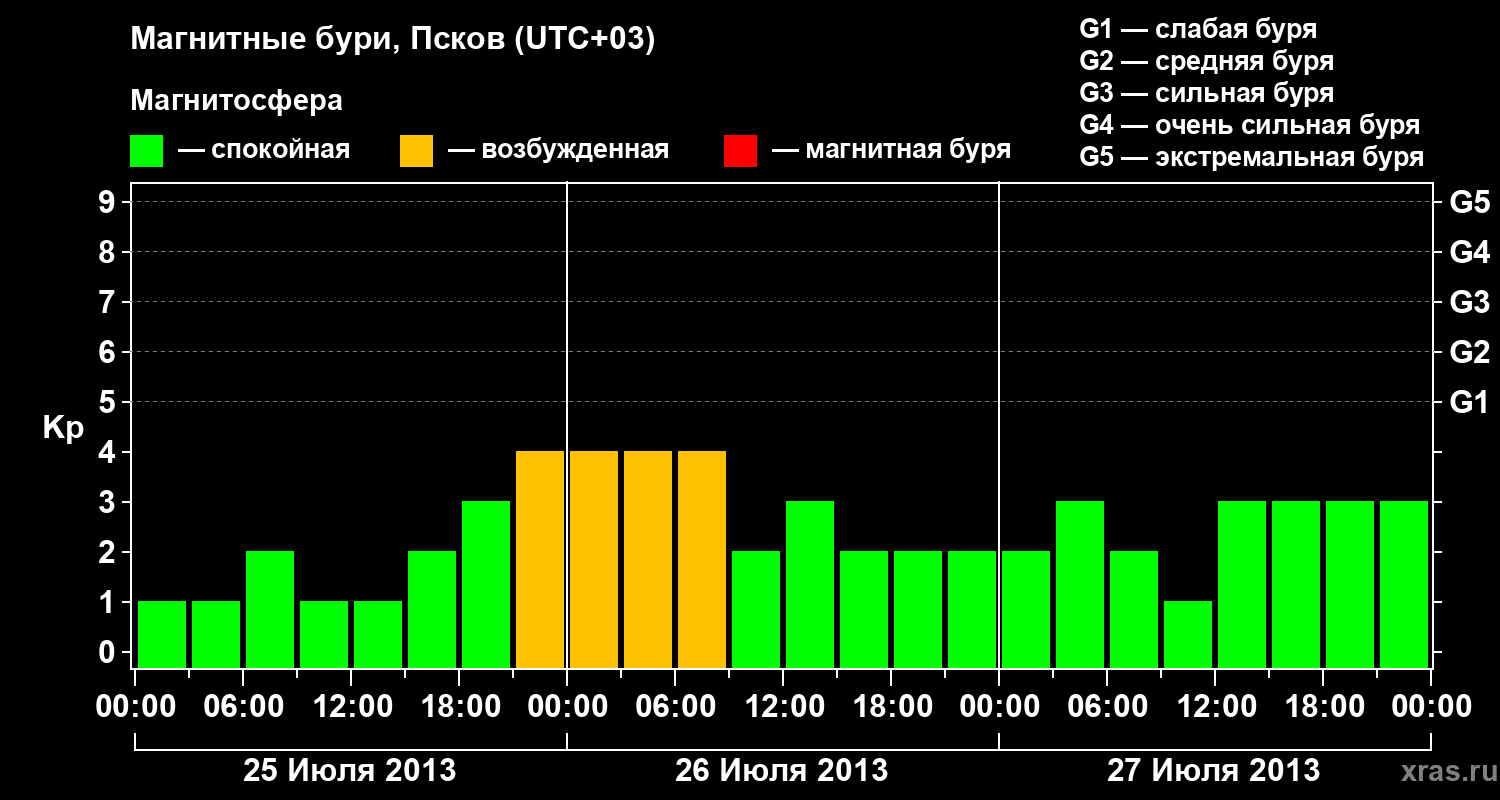This screenshot has height=800, width=1500.
Task: Click the date label '25 Июля 2013'
Action: point(350,771)
